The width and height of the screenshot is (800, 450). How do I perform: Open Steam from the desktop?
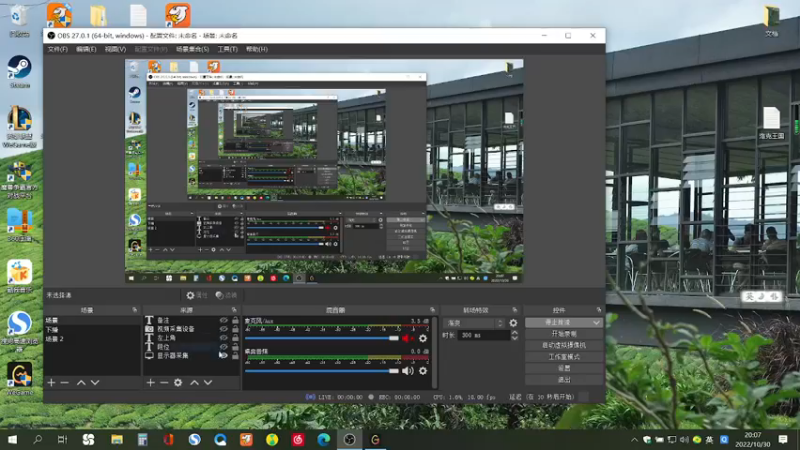[19, 71]
